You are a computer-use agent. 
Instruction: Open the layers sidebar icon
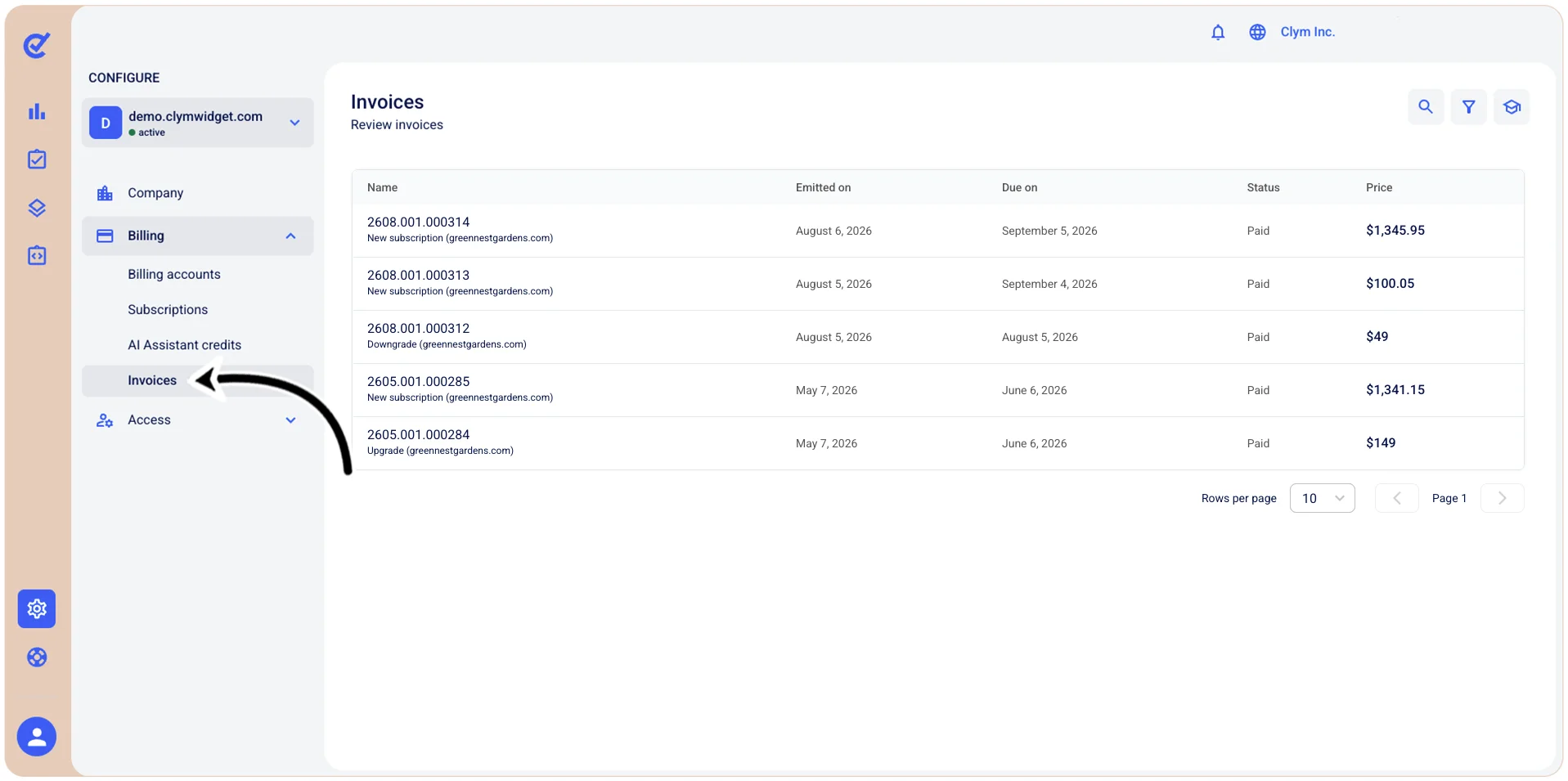coord(37,208)
